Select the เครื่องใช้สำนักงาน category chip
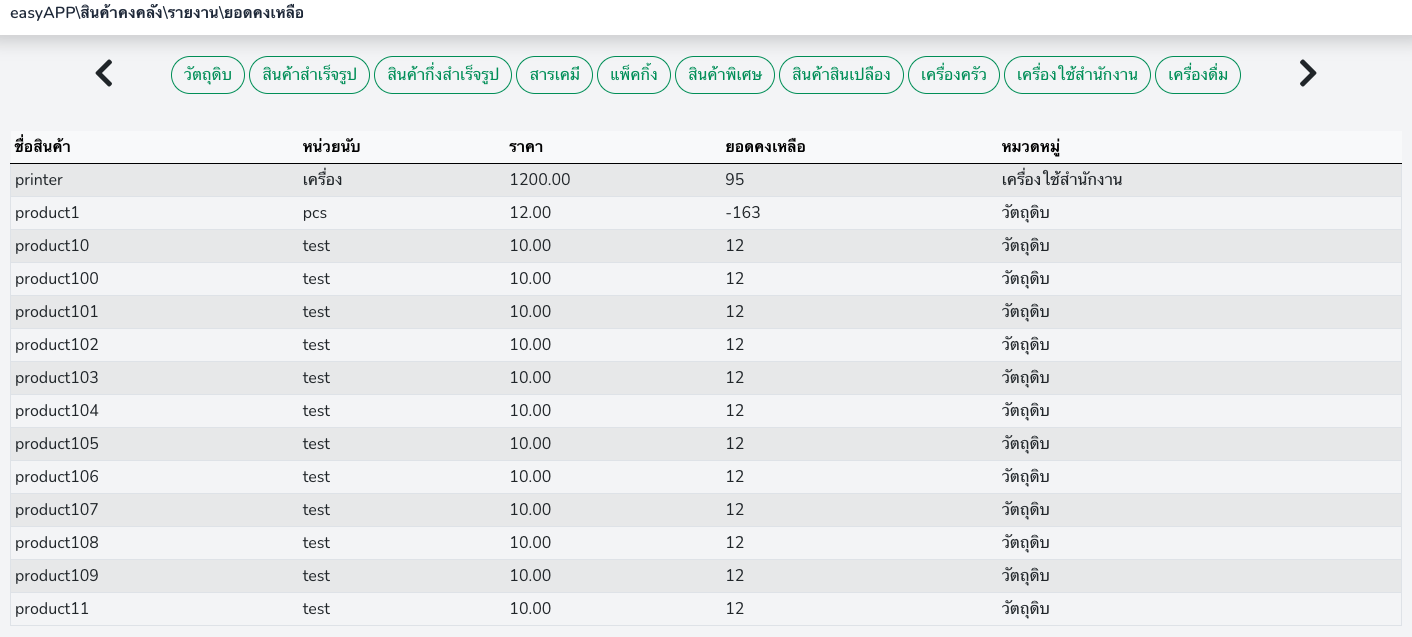The height and width of the screenshot is (637, 1412). 1077,75
